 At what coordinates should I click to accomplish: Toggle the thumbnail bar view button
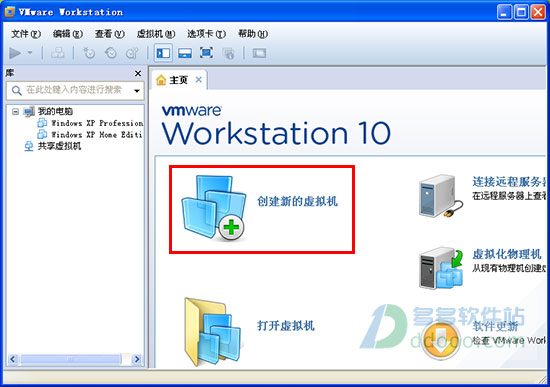(x=185, y=53)
